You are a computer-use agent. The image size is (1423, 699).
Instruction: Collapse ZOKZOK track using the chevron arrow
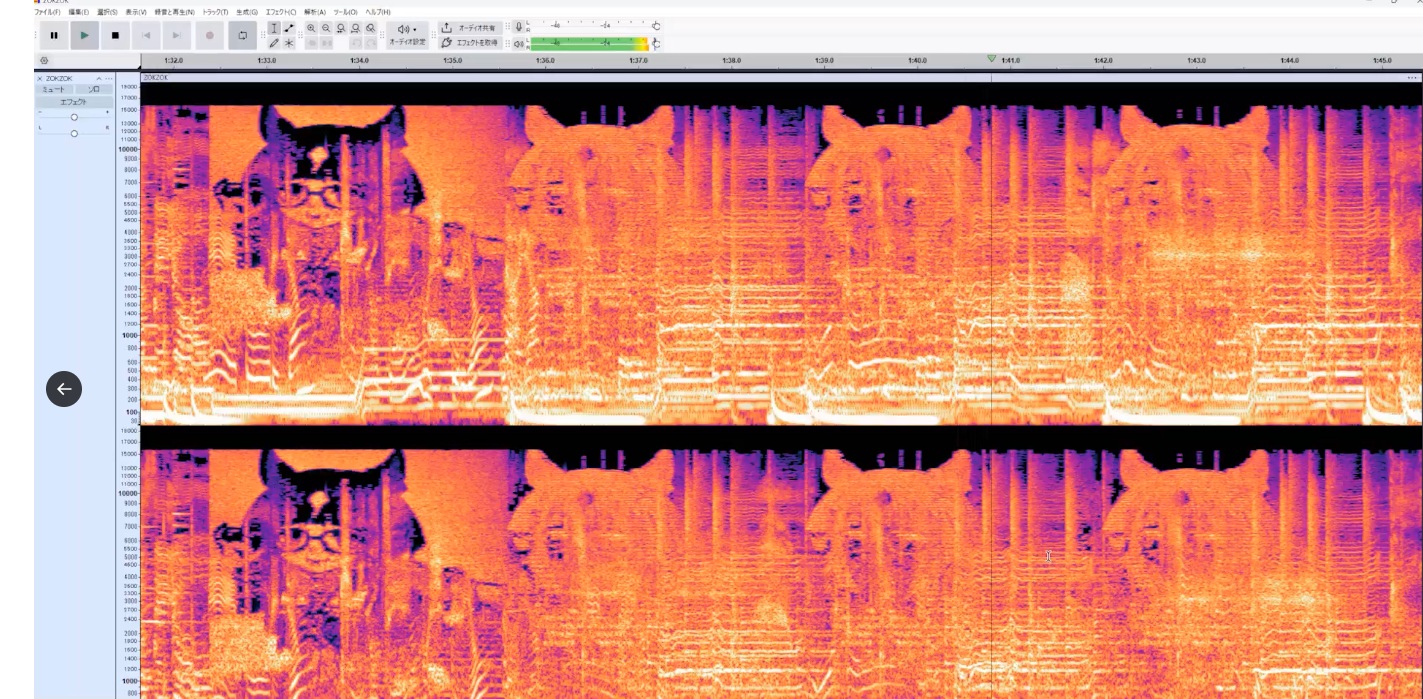98,78
